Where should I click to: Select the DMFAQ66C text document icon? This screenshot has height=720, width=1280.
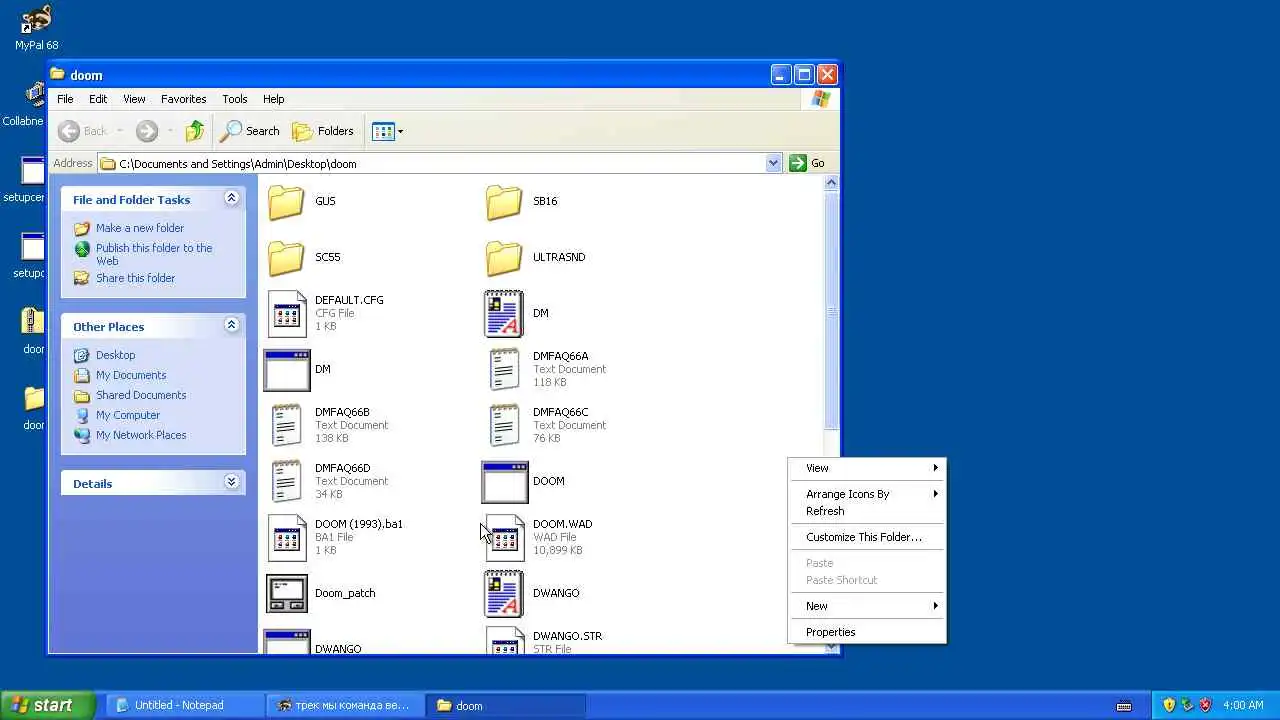504,425
